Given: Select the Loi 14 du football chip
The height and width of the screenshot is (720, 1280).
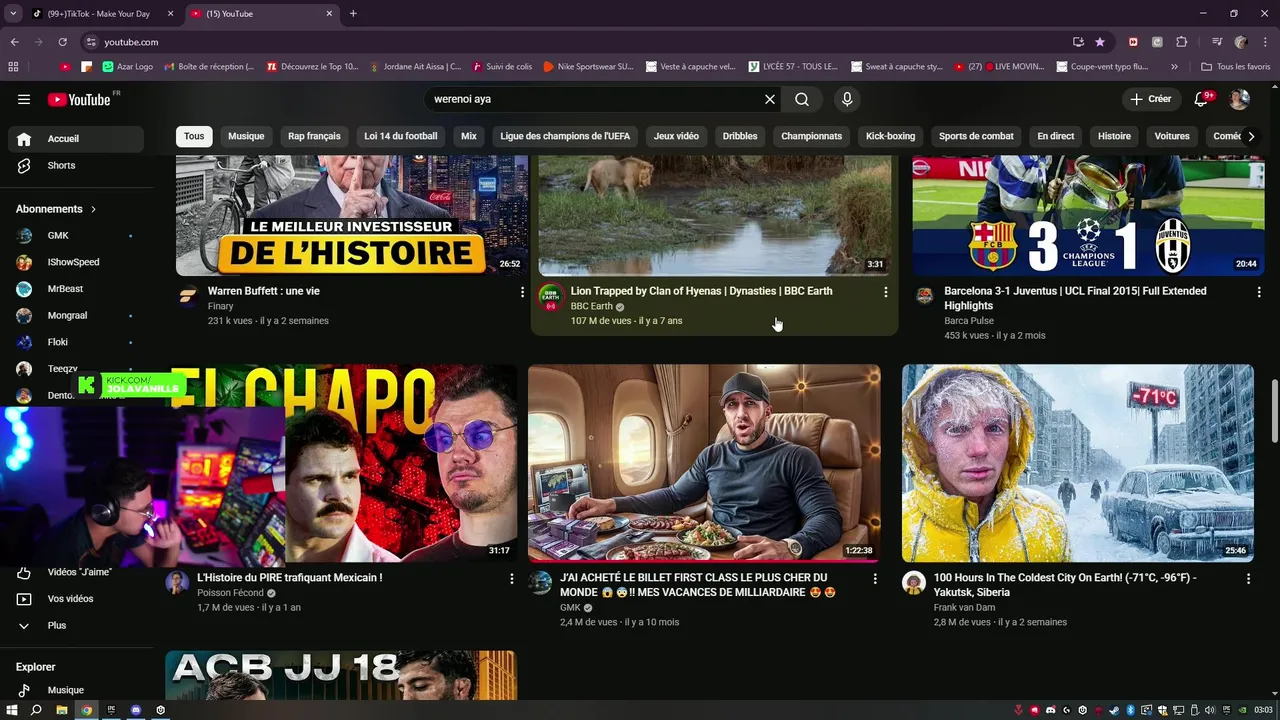Looking at the screenshot, I should coord(401,136).
